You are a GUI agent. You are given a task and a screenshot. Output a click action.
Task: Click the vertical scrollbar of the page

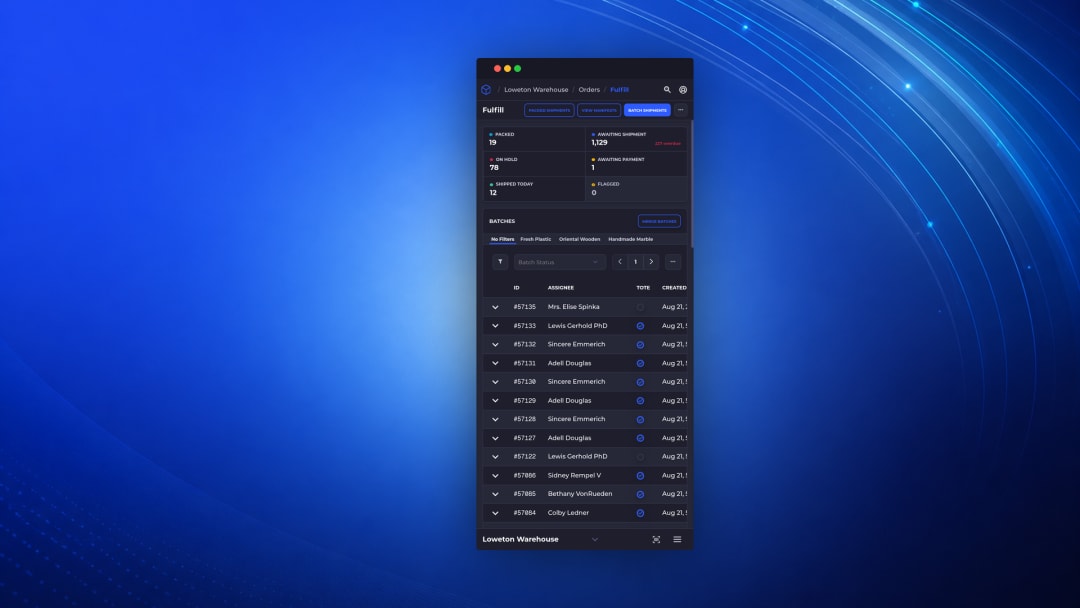point(691,184)
